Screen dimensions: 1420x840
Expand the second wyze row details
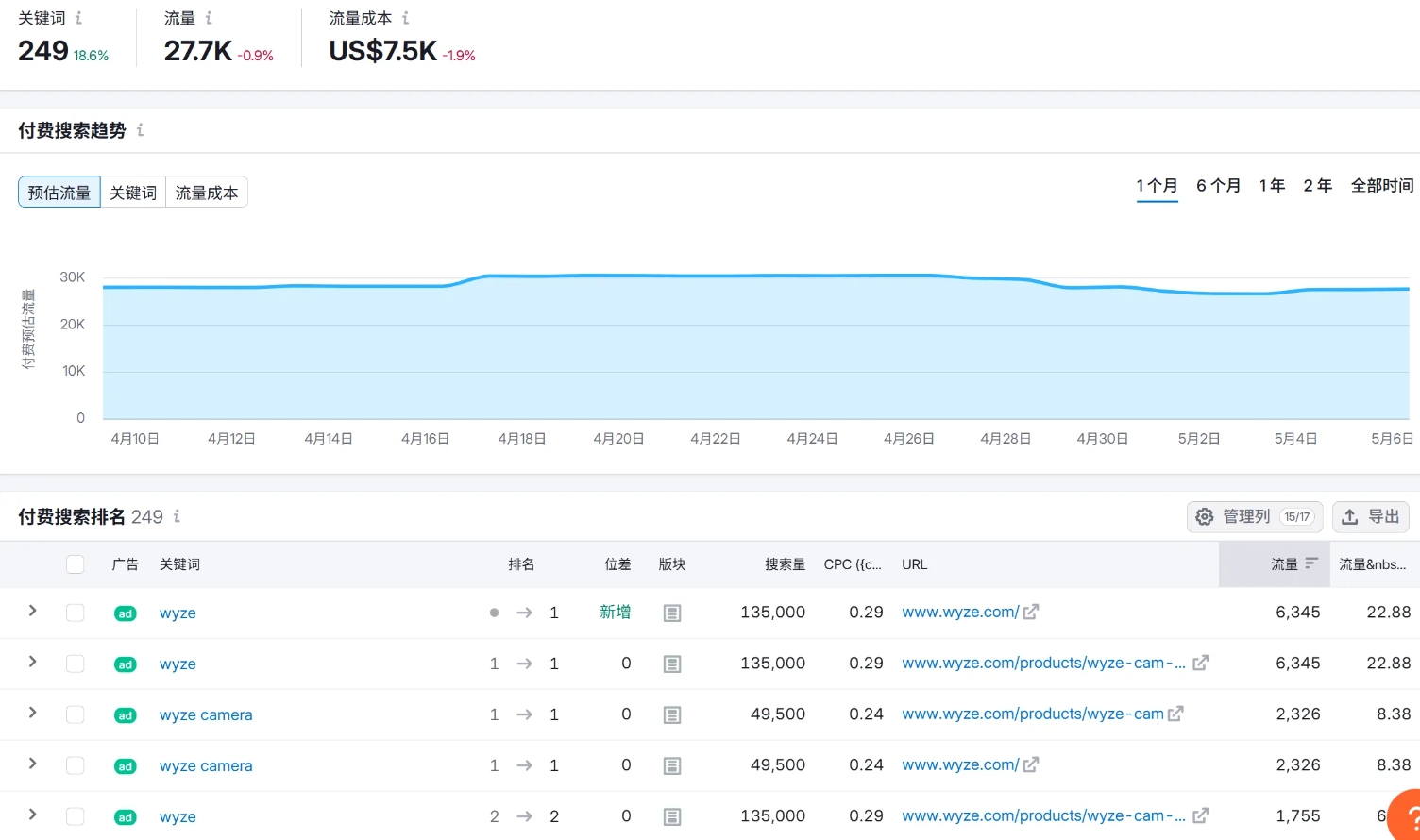(x=32, y=662)
